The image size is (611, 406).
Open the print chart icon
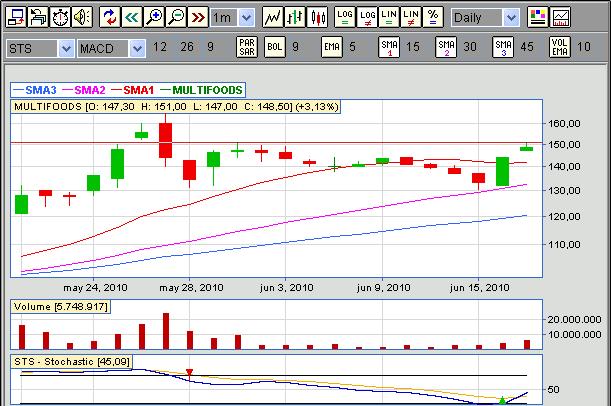(x=37, y=17)
